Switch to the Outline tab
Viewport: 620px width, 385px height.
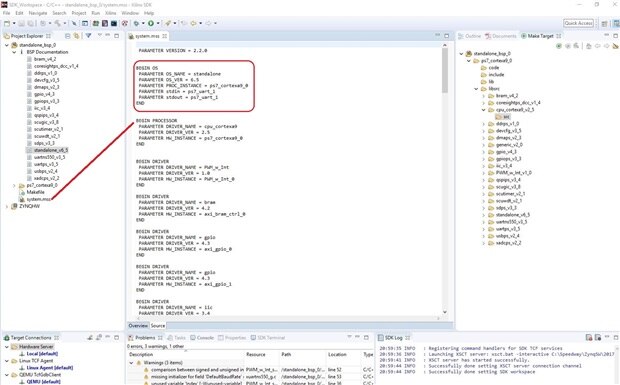[x=469, y=36]
